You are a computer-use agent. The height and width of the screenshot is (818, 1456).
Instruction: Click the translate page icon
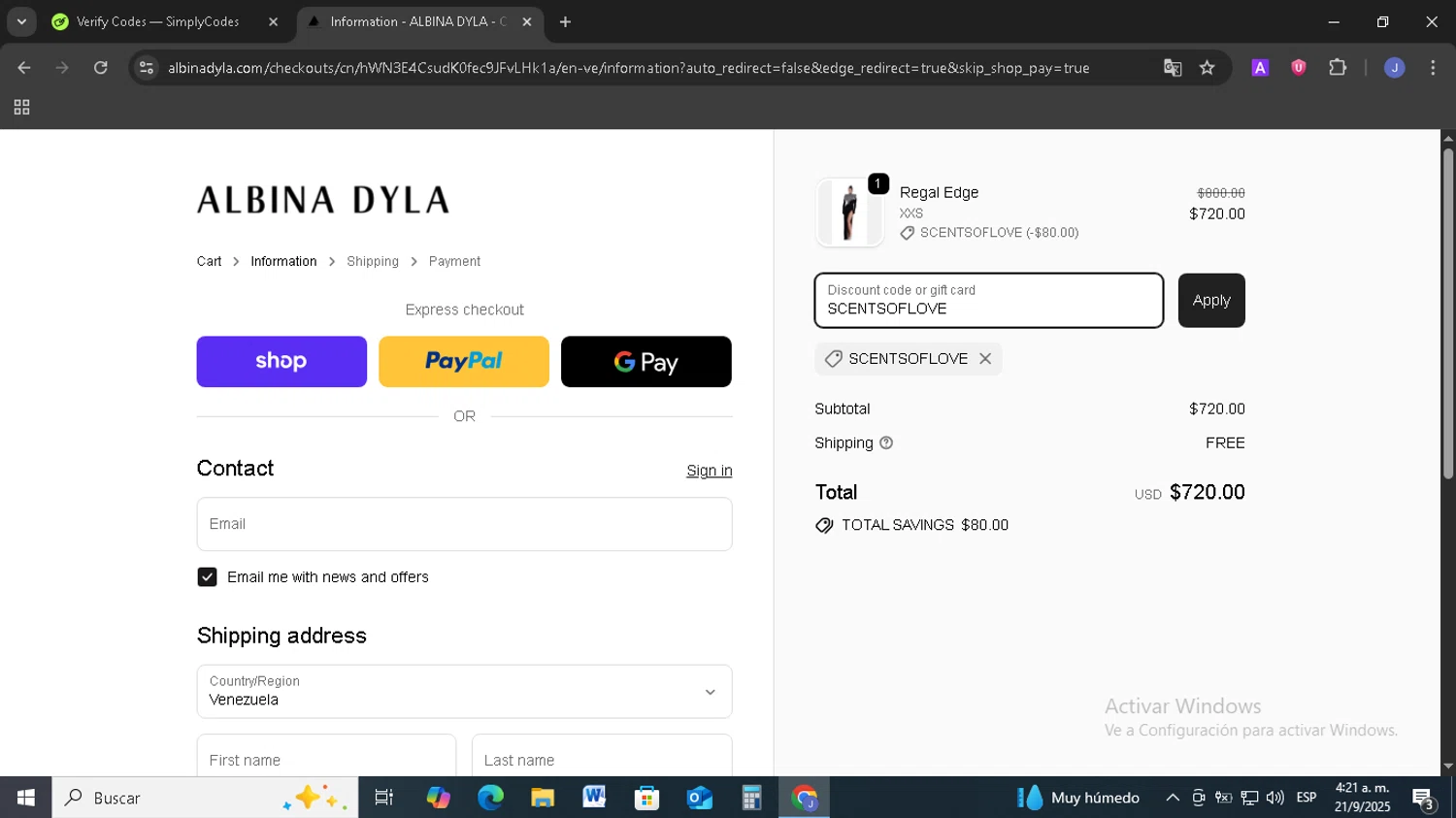pos(1173,68)
